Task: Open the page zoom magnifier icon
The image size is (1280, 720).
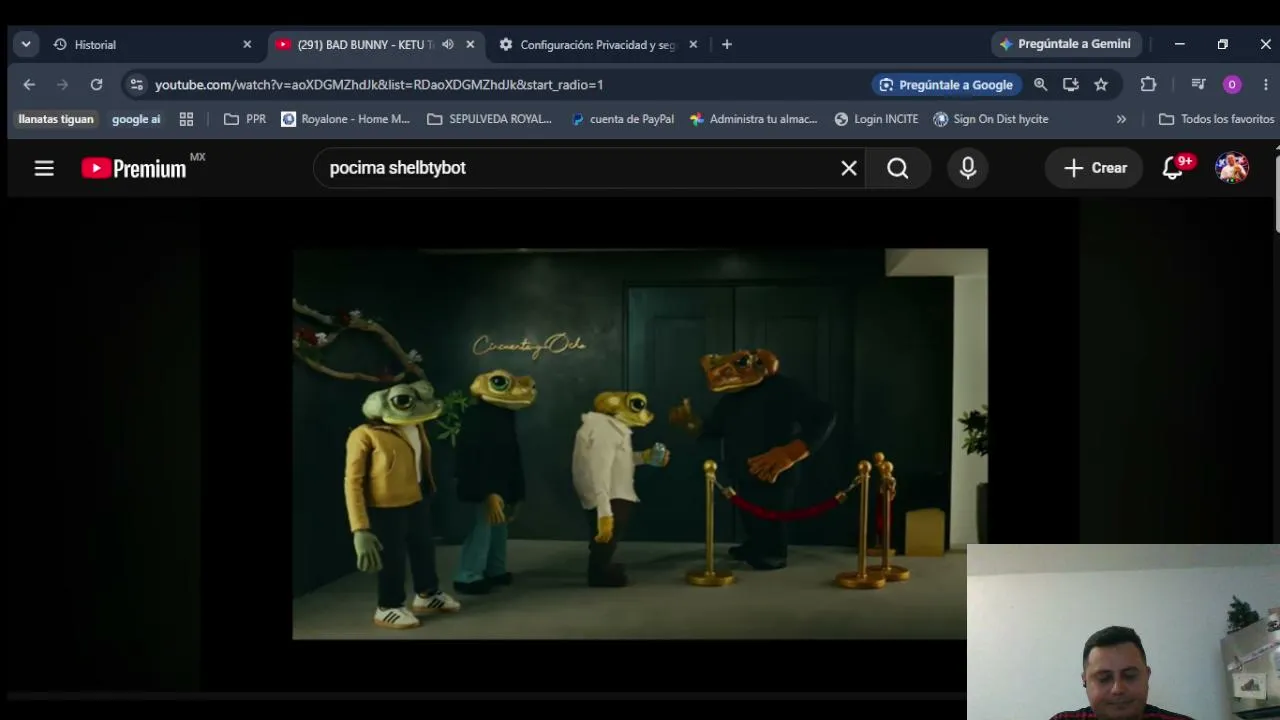Action: [x=1041, y=85]
